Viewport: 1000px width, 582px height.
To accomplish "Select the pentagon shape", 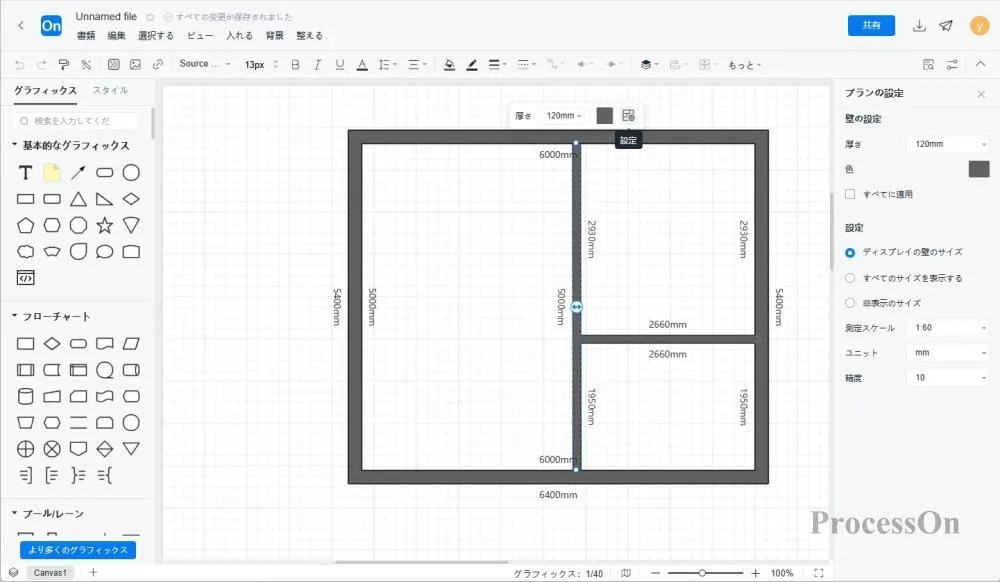I will [26, 225].
